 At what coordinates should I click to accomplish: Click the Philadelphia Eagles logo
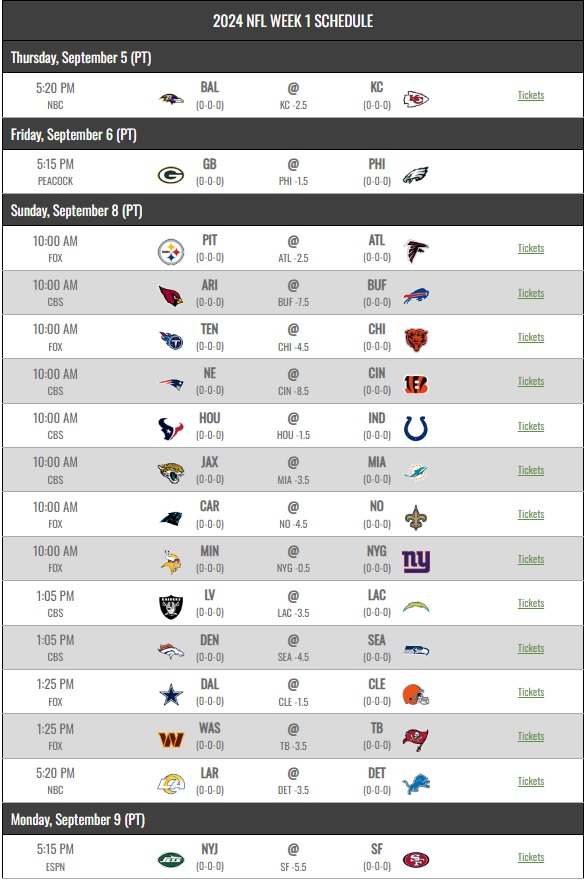coord(416,175)
